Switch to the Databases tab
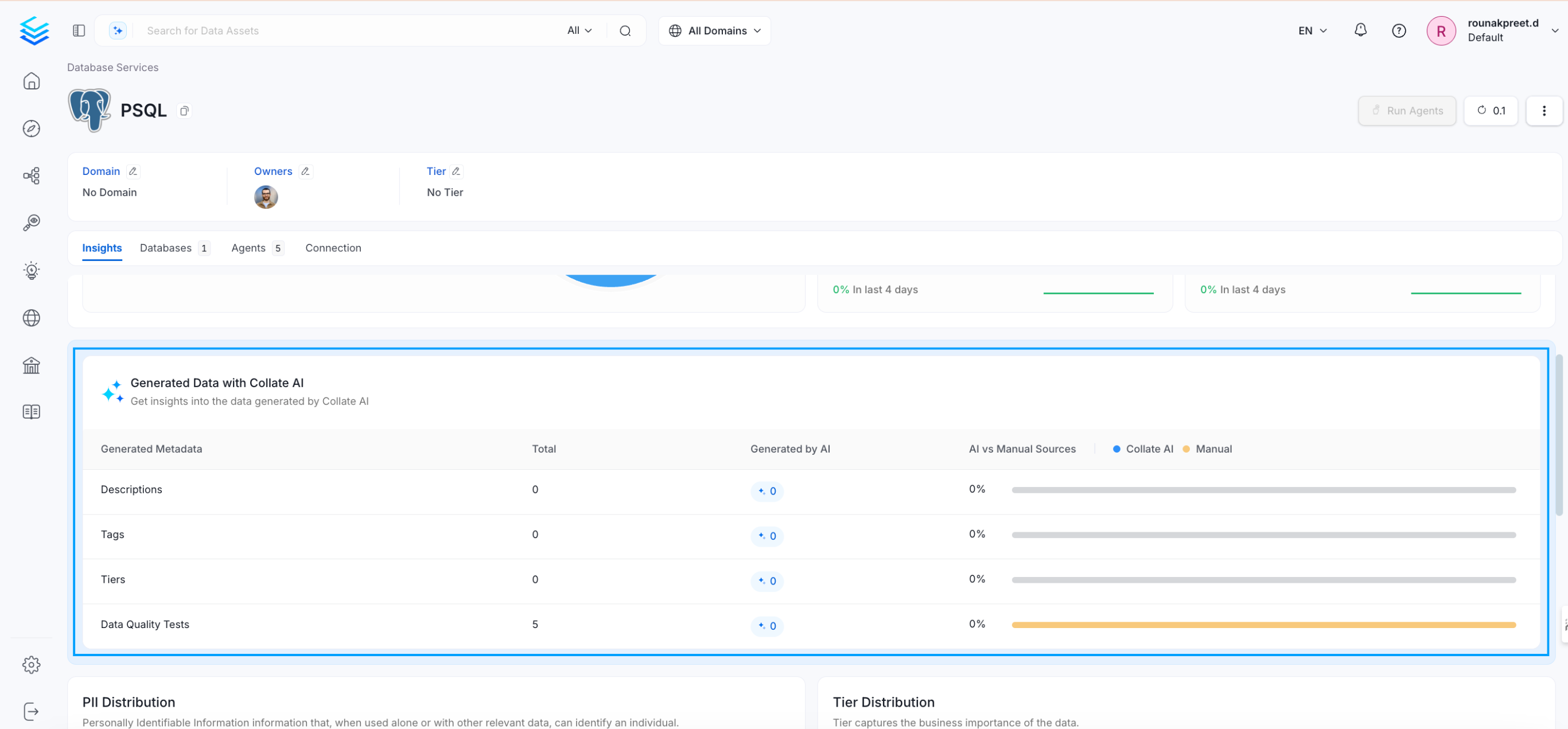The height and width of the screenshot is (729, 1568). click(x=166, y=248)
